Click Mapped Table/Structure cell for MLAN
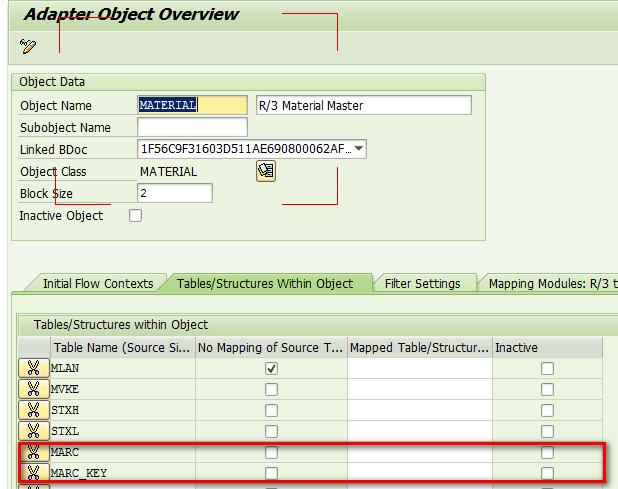Image resolution: width=618 pixels, height=489 pixels. click(420, 368)
